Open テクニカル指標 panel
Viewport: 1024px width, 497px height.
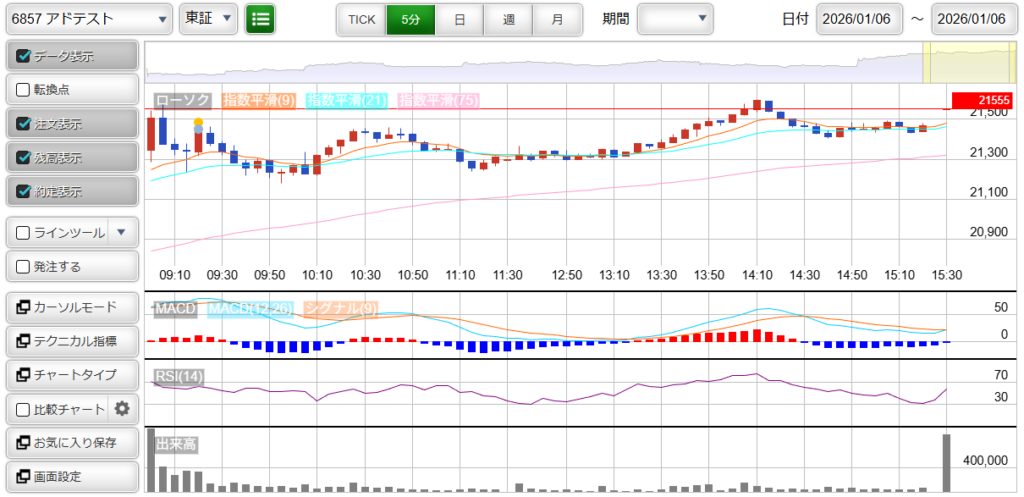pyautogui.click(x=71, y=341)
